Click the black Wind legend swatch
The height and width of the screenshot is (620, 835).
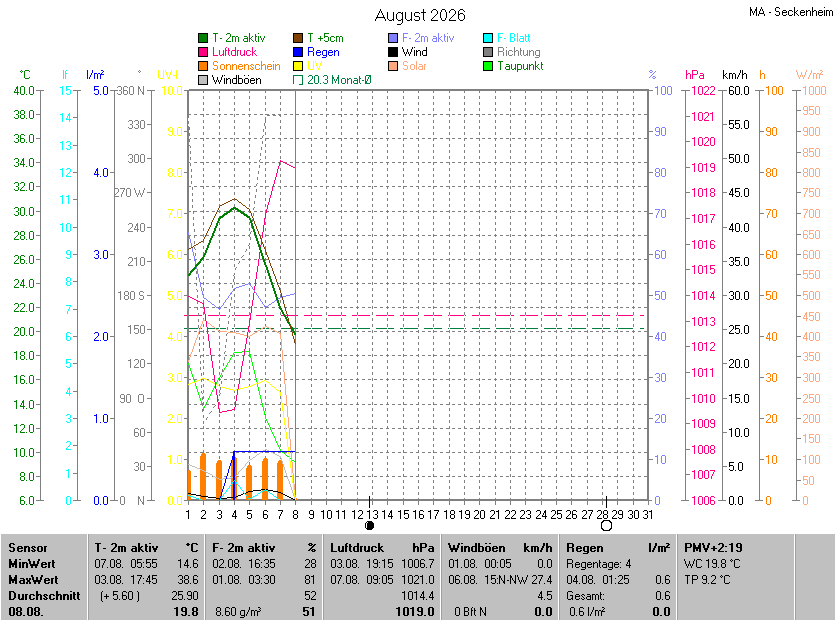tap(393, 52)
